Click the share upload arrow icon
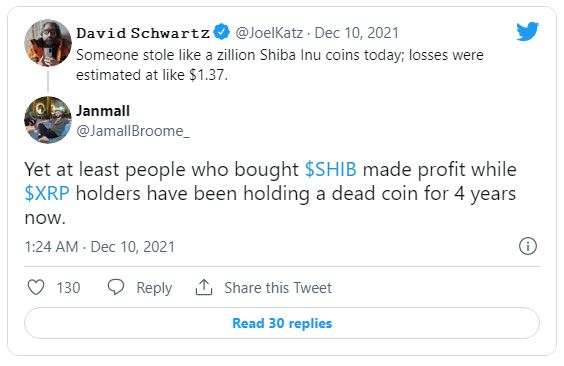564x366 pixels. [204, 287]
